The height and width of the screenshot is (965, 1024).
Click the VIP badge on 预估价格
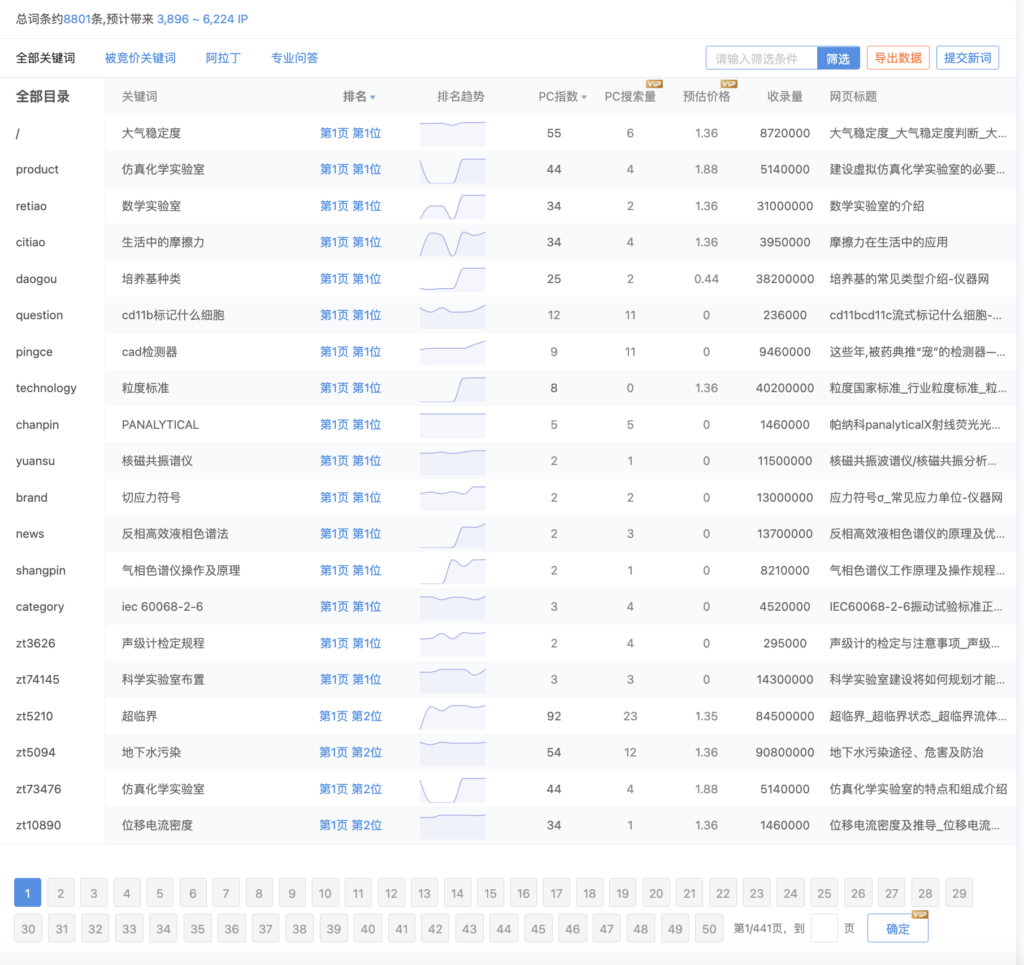729,84
